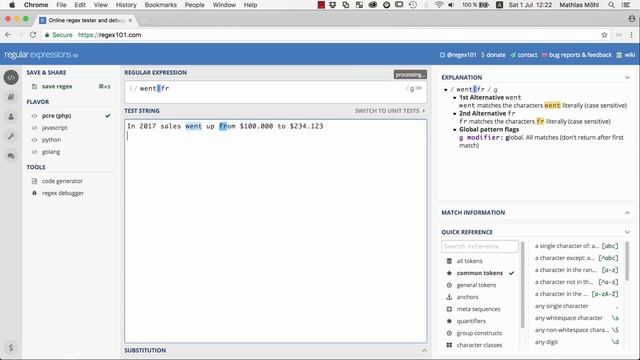Open the @regex101 Twitter link
Image resolution: width=640 pixels, height=360 pixels.
(458, 55)
